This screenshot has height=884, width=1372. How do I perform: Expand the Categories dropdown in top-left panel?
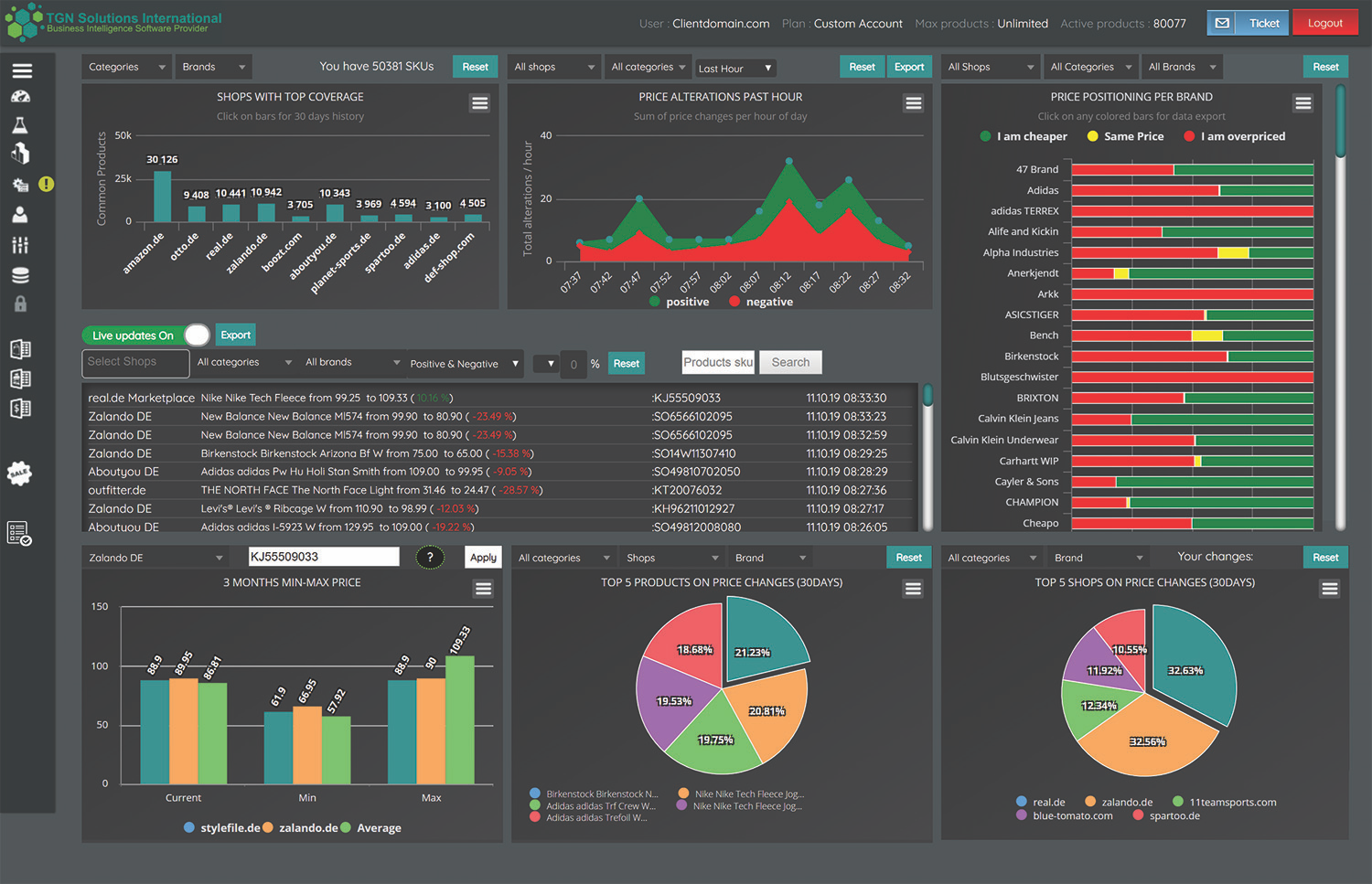pyautogui.click(x=127, y=67)
